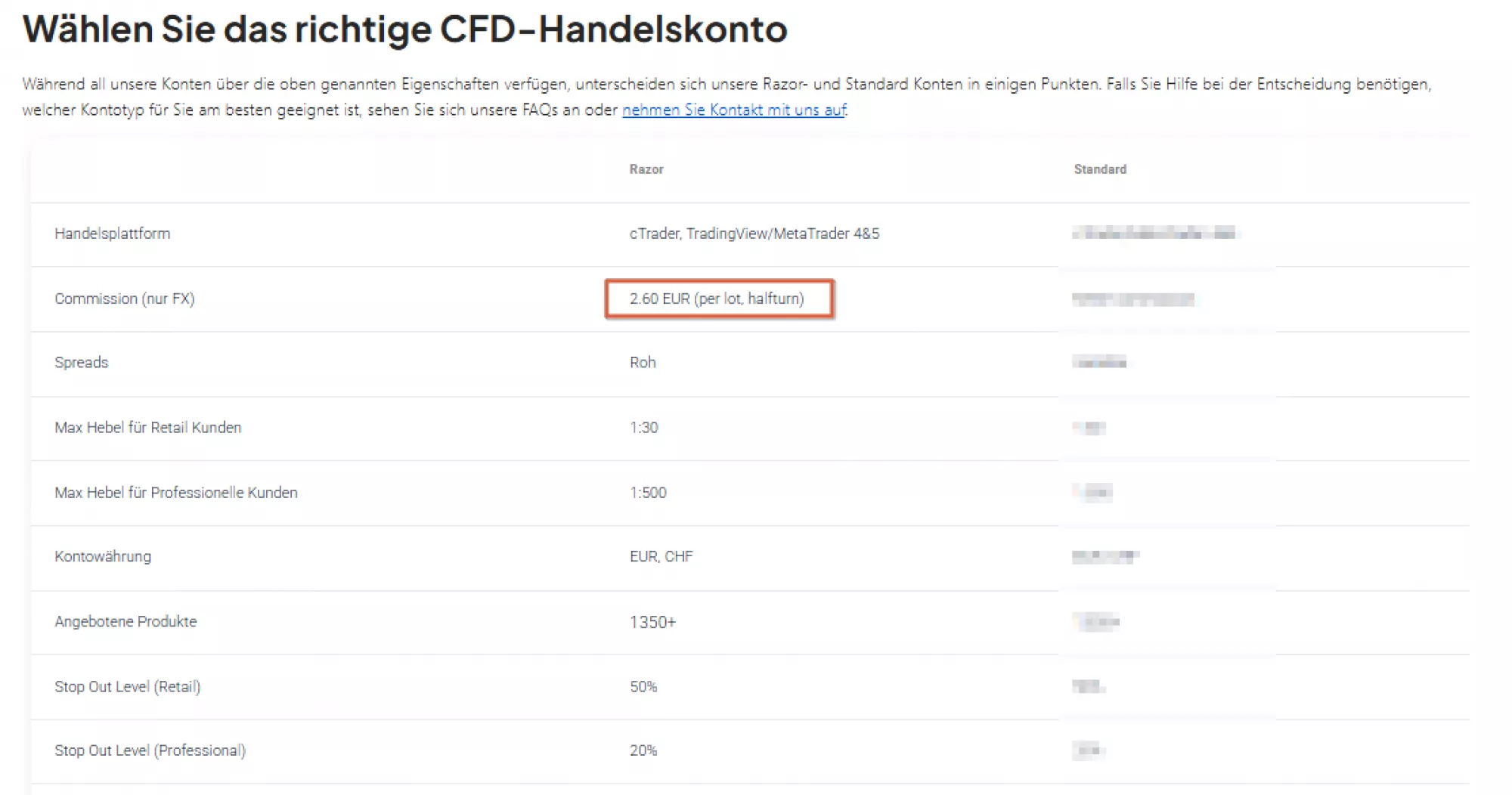Click the "Stop Out Level (Retail)" label
Image resolution: width=1512 pixels, height=795 pixels.
(127, 687)
